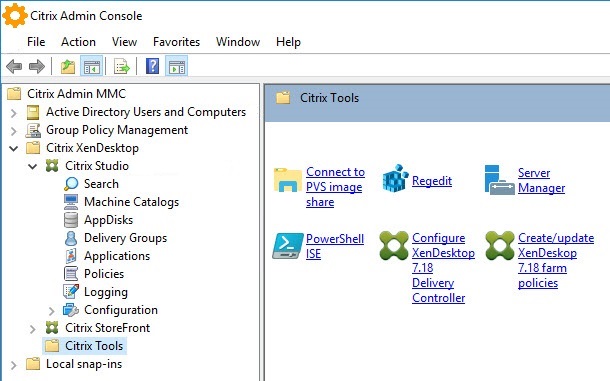Image resolution: width=610 pixels, height=381 pixels.
Task: Open Configure XenDesktop 7.18 Delivery Controller link
Action: tap(443, 268)
